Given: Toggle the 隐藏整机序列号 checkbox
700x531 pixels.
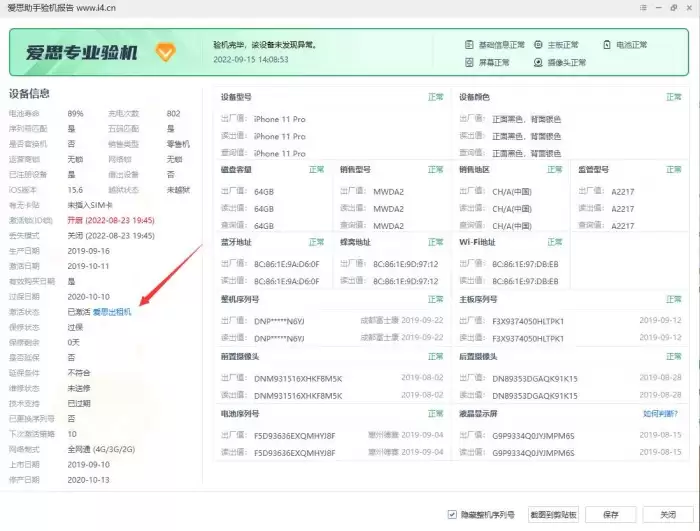Looking at the screenshot, I should (x=452, y=514).
